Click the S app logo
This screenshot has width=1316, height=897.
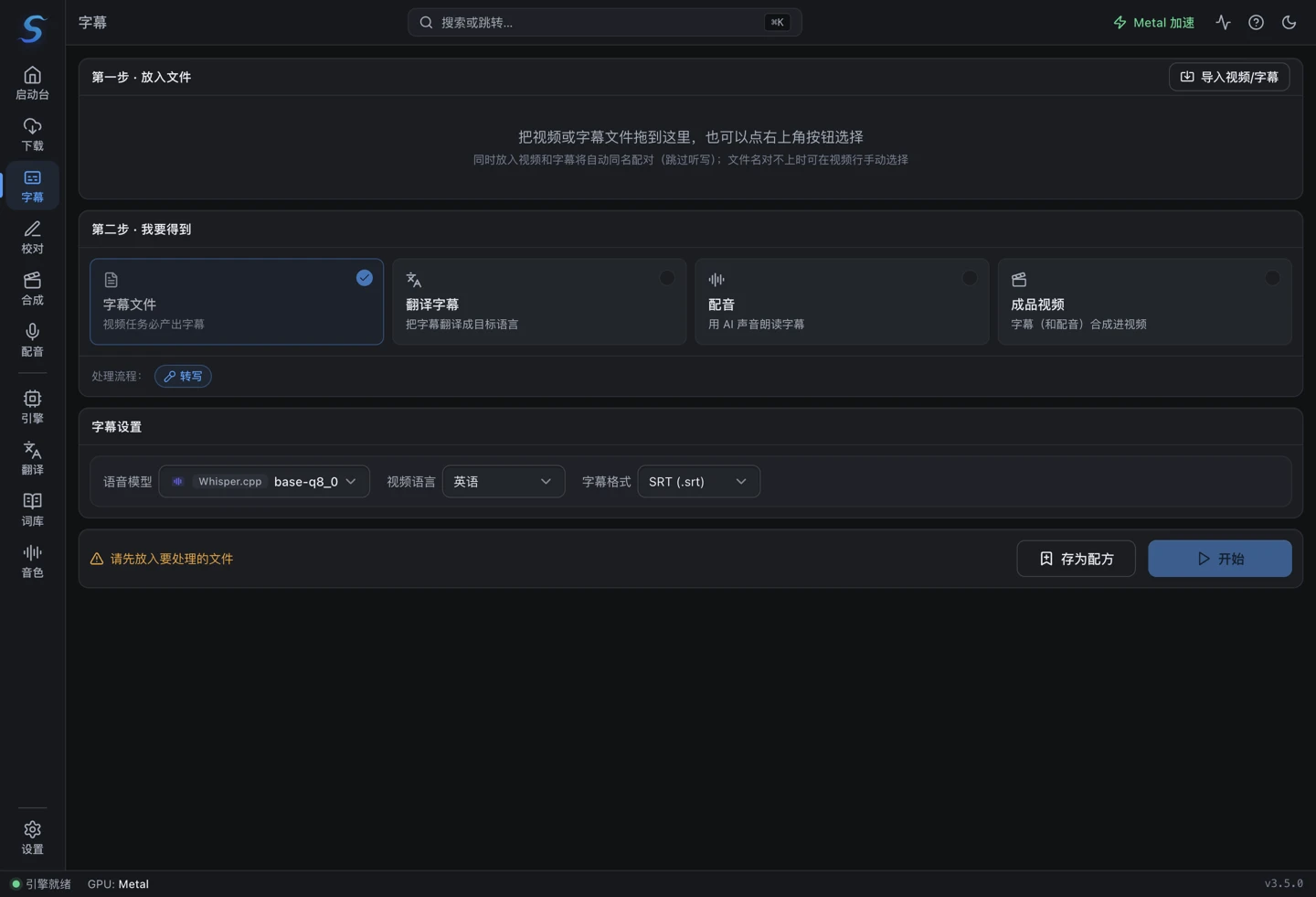coord(33,28)
